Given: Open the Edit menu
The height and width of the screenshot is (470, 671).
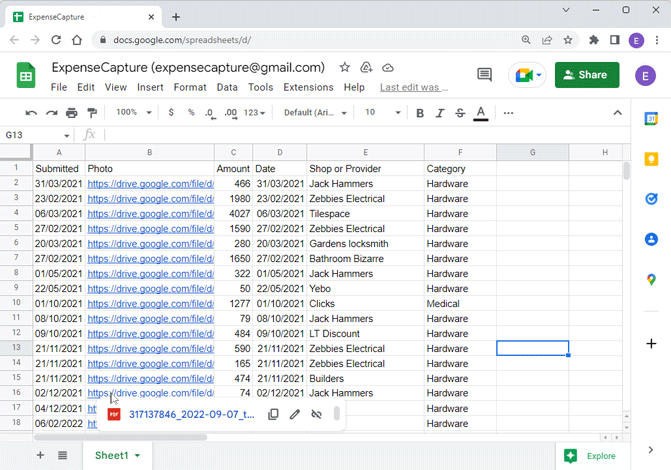Looking at the screenshot, I should pos(86,87).
